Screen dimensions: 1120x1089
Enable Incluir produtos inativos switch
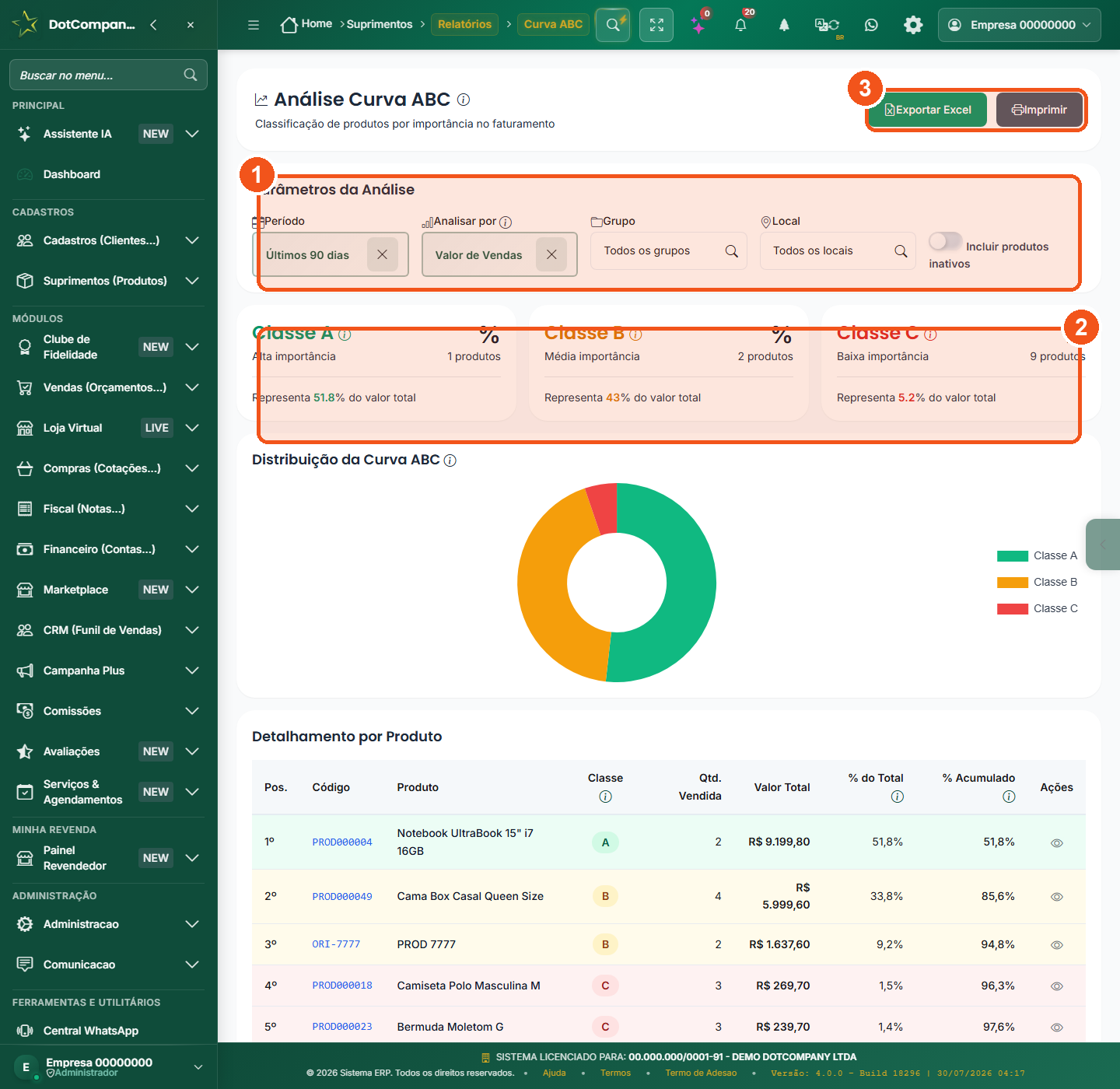(x=945, y=242)
